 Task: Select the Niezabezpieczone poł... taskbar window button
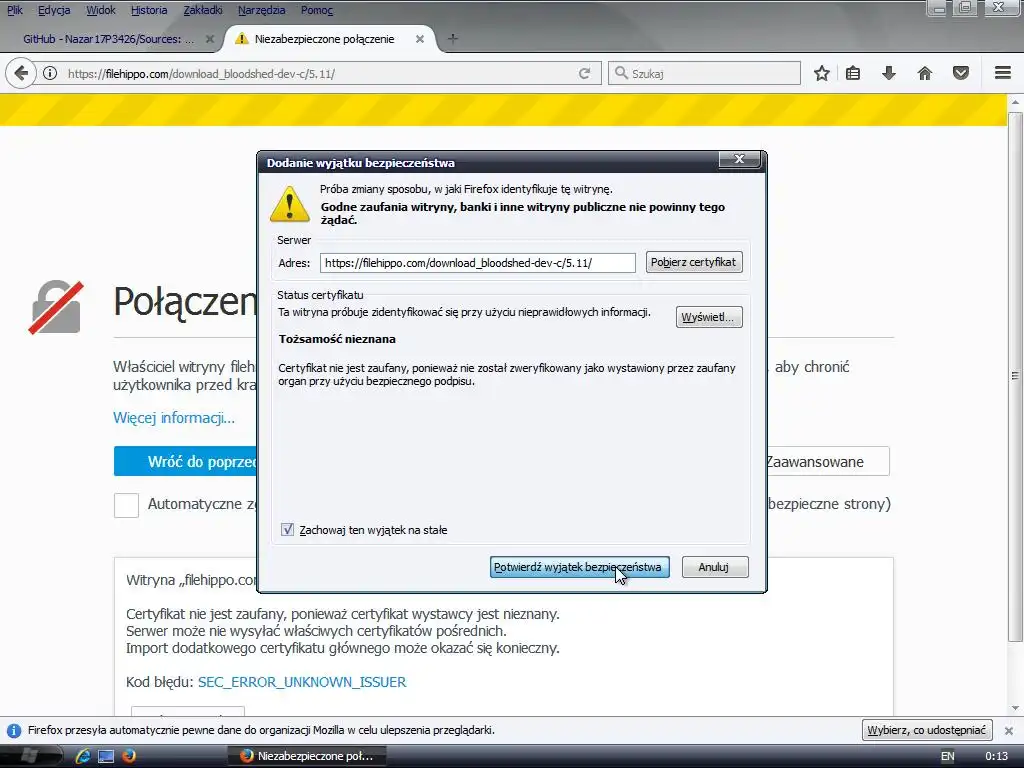pyautogui.click(x=307, y=756)
